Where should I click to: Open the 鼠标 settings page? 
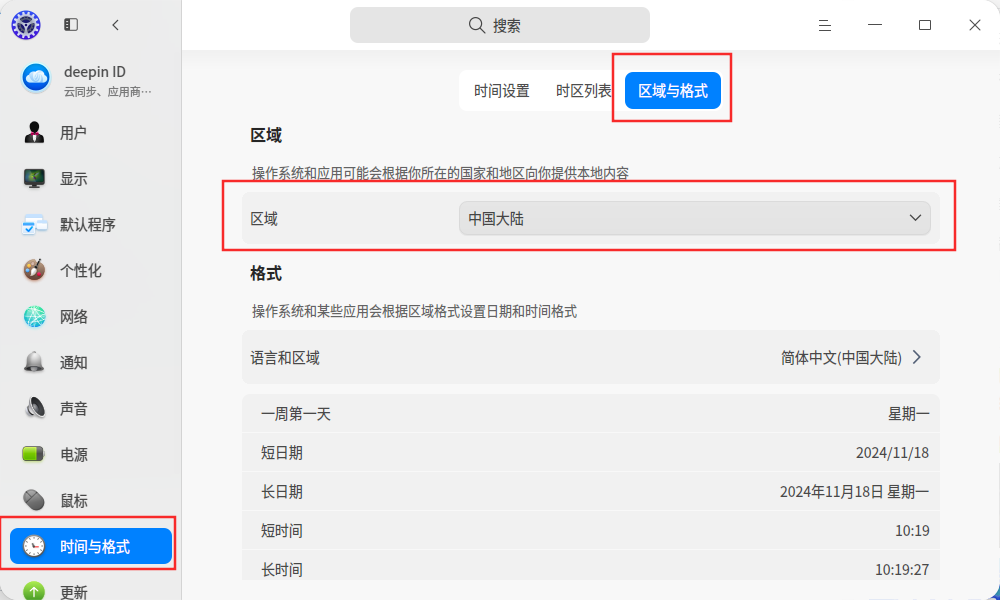[91, 501]
